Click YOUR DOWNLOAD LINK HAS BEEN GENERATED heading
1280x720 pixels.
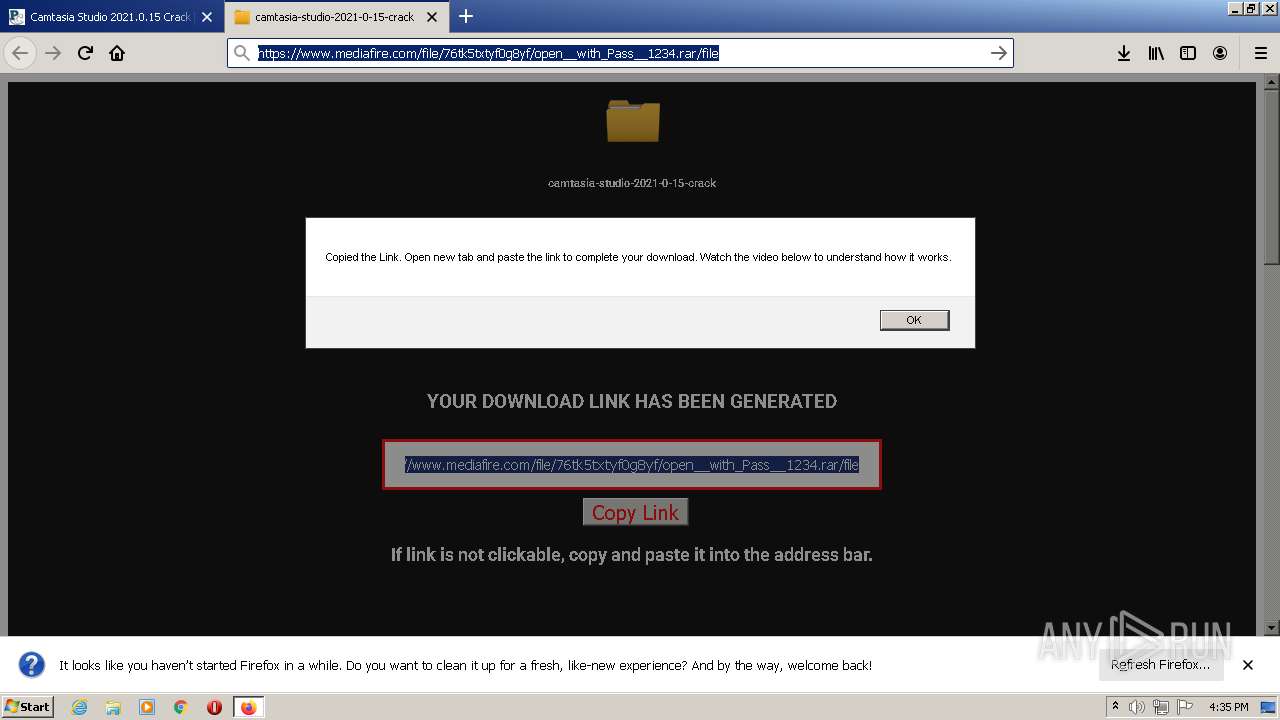pos(632,401)
